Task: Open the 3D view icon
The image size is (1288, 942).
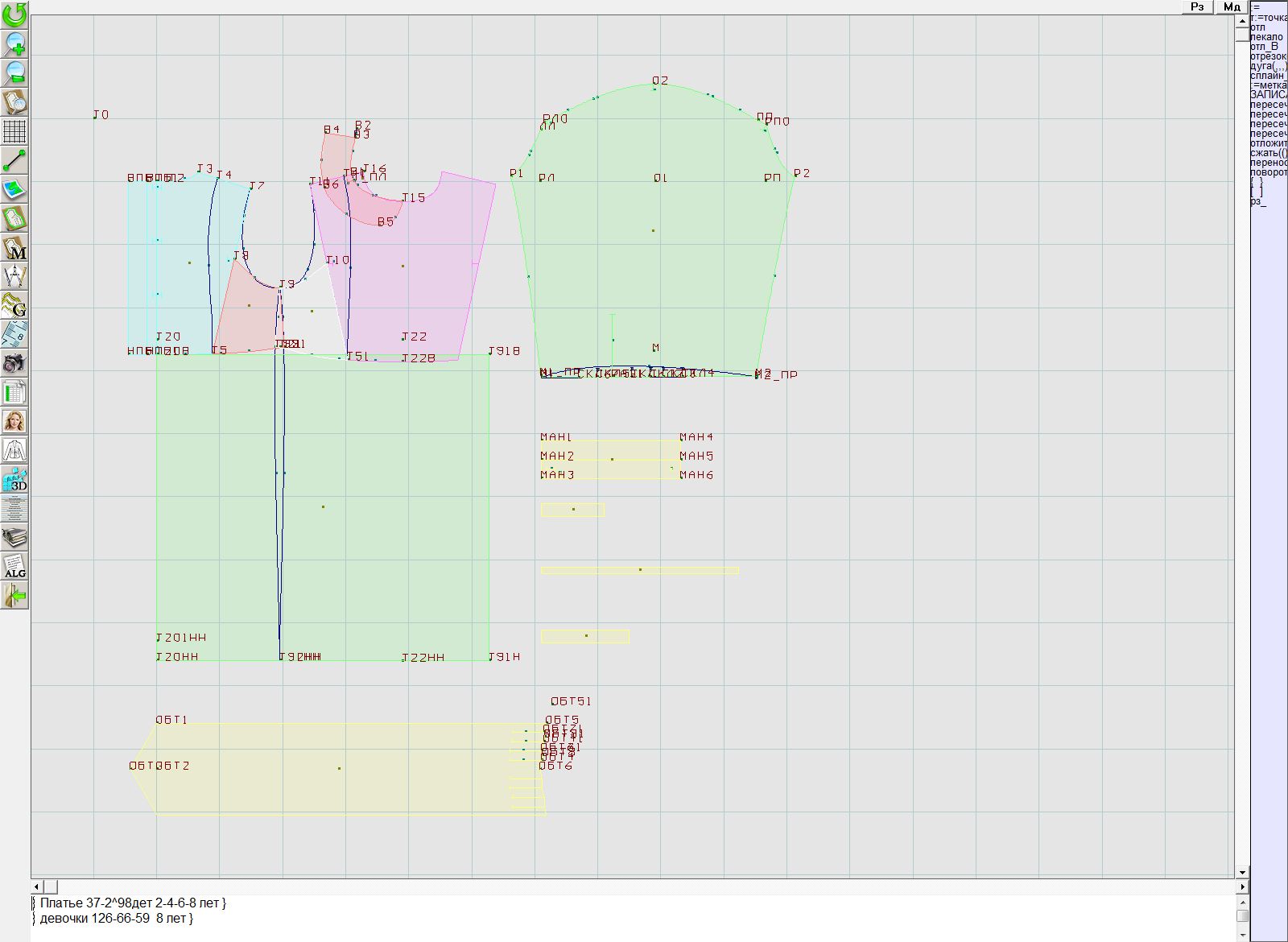Action: [x=14, y=480]
